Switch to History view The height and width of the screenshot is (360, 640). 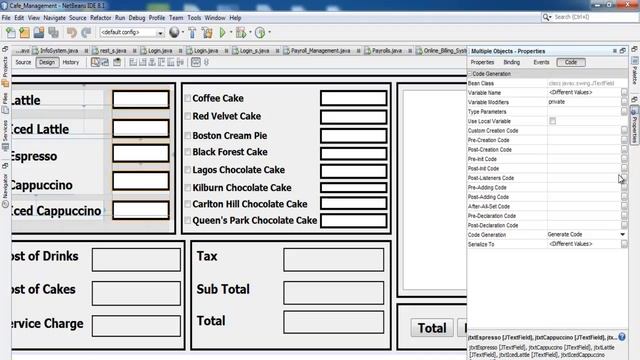point(71,62)
